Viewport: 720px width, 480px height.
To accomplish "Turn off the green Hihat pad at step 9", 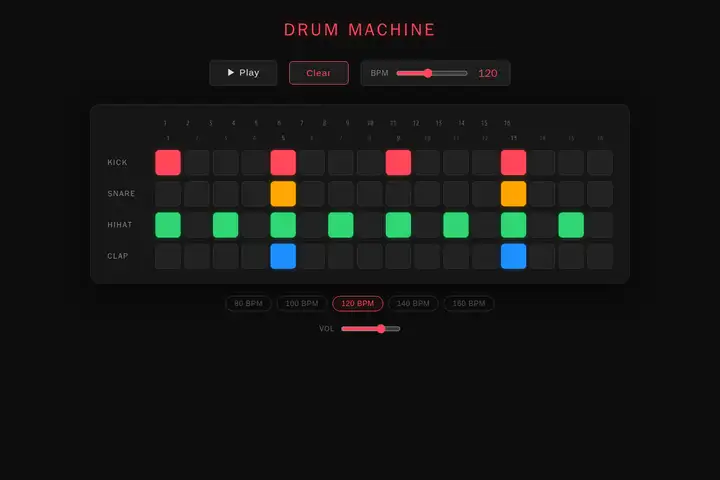I will click(398, 225).
